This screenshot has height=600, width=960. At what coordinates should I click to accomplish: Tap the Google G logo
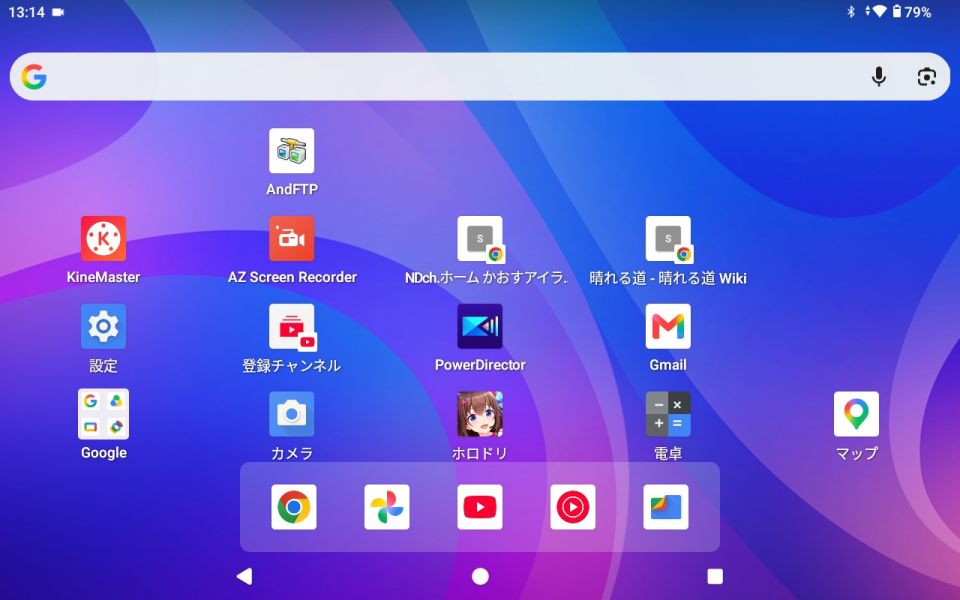point(34,77)
